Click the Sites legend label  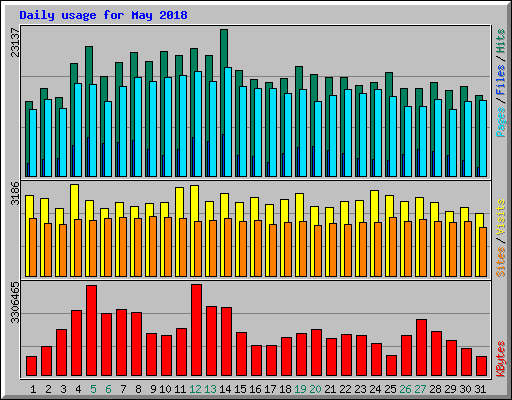click(501, 262)
